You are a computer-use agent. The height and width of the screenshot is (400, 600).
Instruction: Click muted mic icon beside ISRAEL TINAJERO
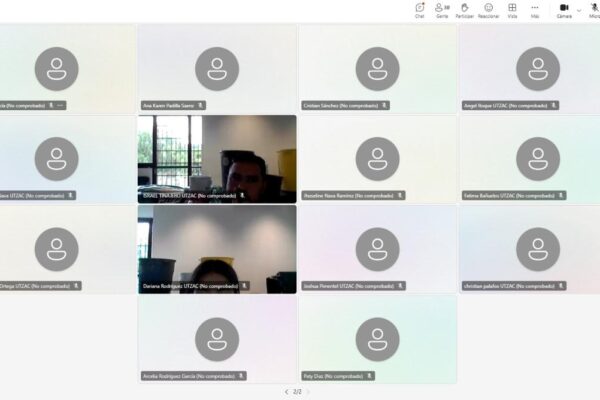[242, 195]
